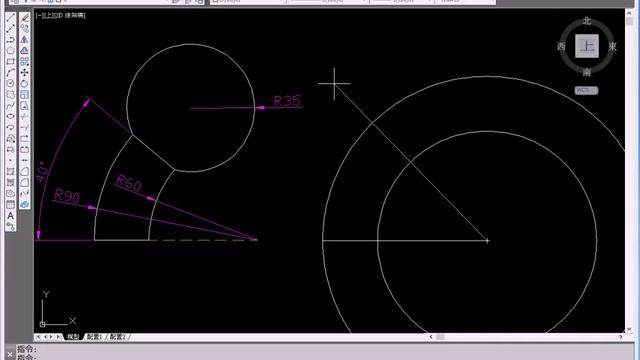Select the Chamfer tool
This screenshot has width=640, height=360.
(x=24, y=171)
